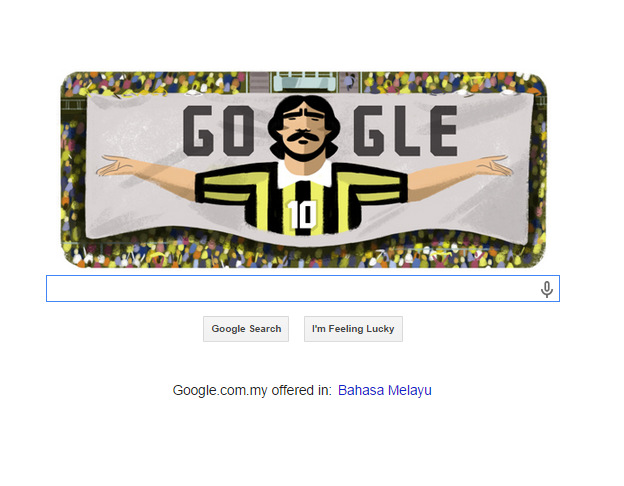Click the letter E on doodle banner
624x486 pixels.
coord(443,131)
